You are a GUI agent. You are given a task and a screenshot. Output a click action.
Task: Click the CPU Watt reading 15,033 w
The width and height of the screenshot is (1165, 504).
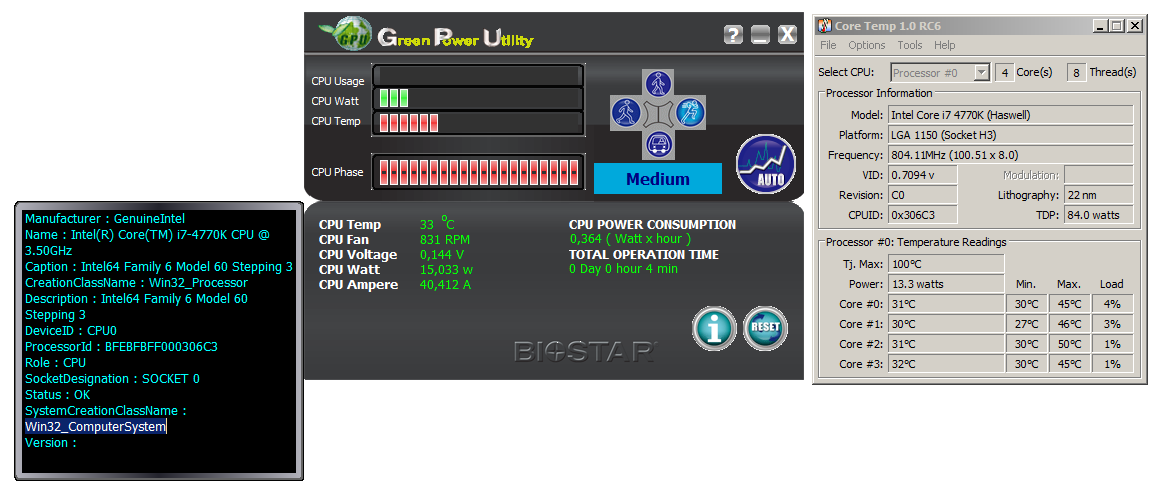(x=446, y=270)
